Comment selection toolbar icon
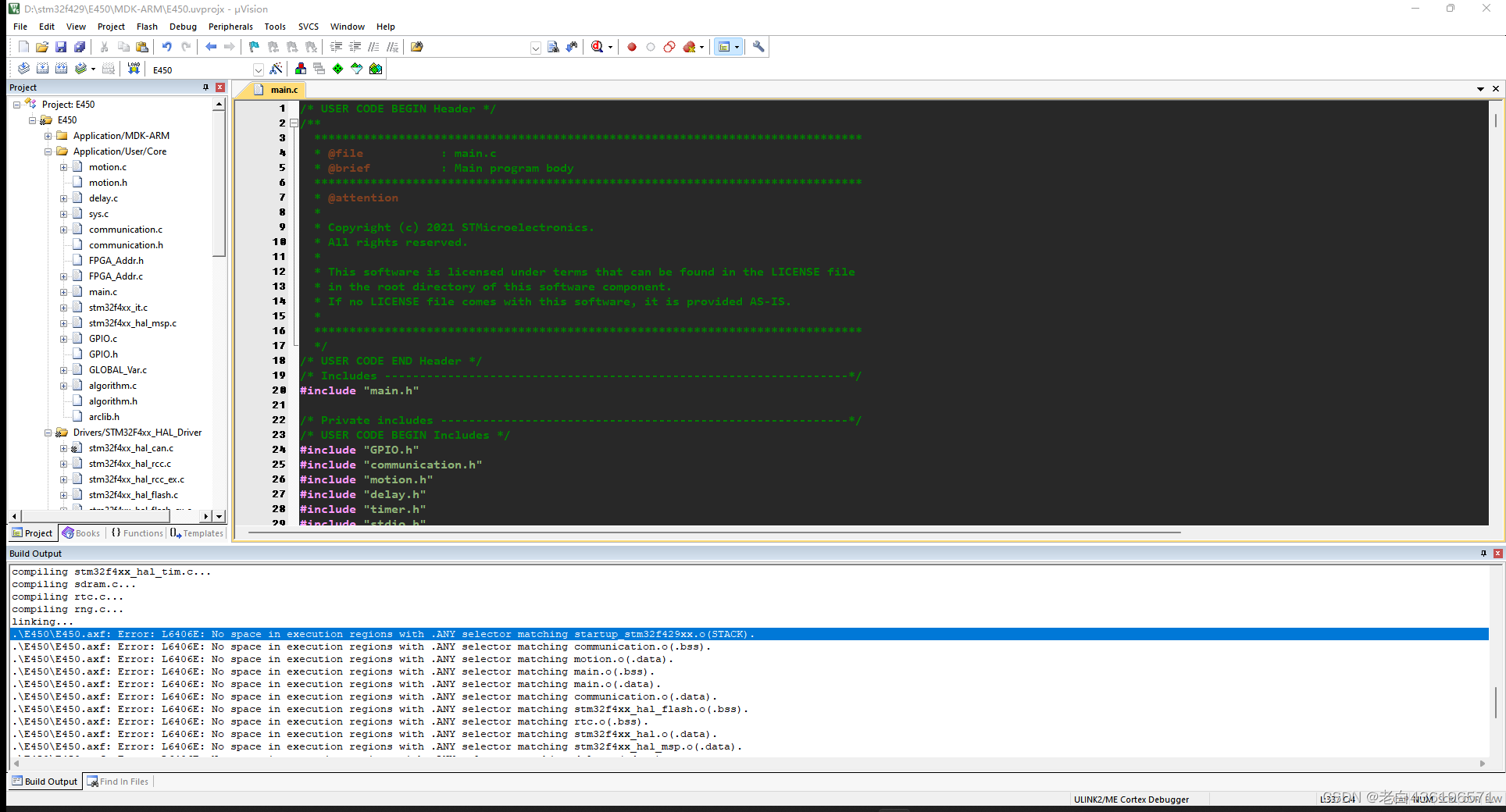The height and width of the screenshot is (812, 1506). point(374,47)
